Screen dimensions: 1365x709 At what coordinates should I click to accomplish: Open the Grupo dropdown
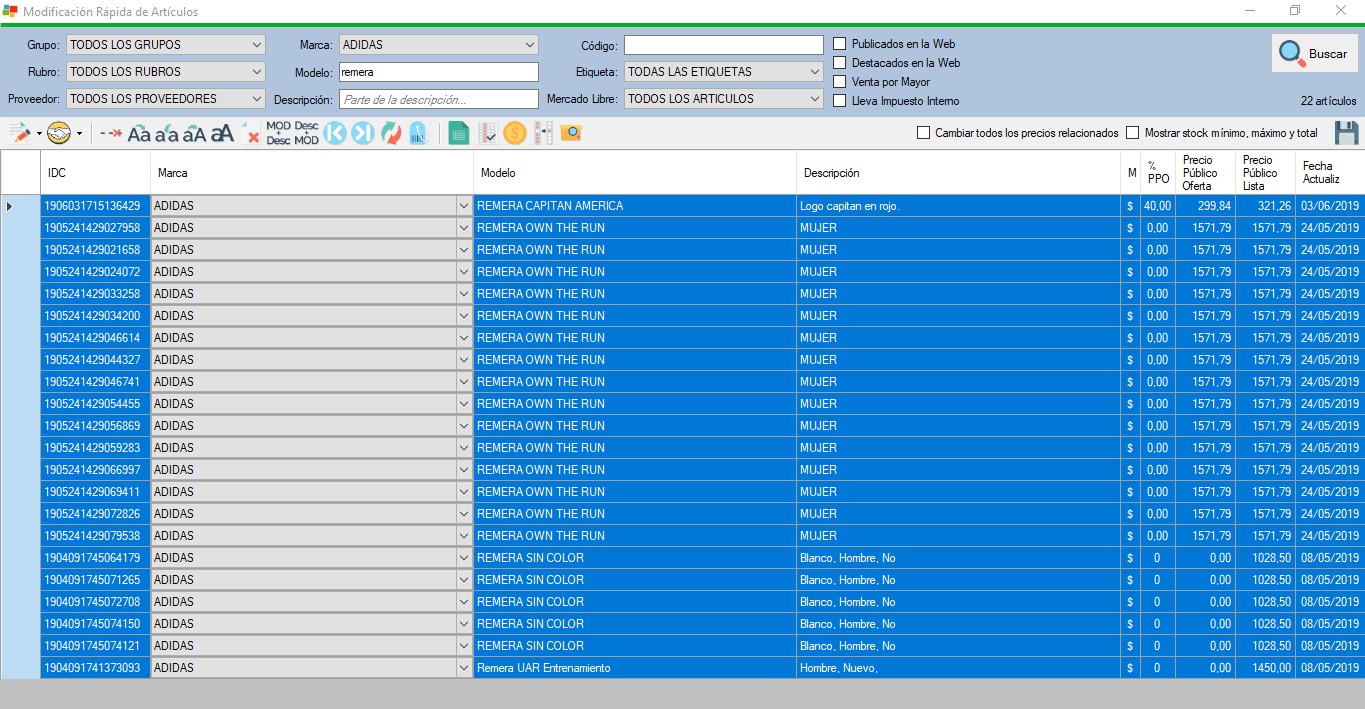coord(166,45)
